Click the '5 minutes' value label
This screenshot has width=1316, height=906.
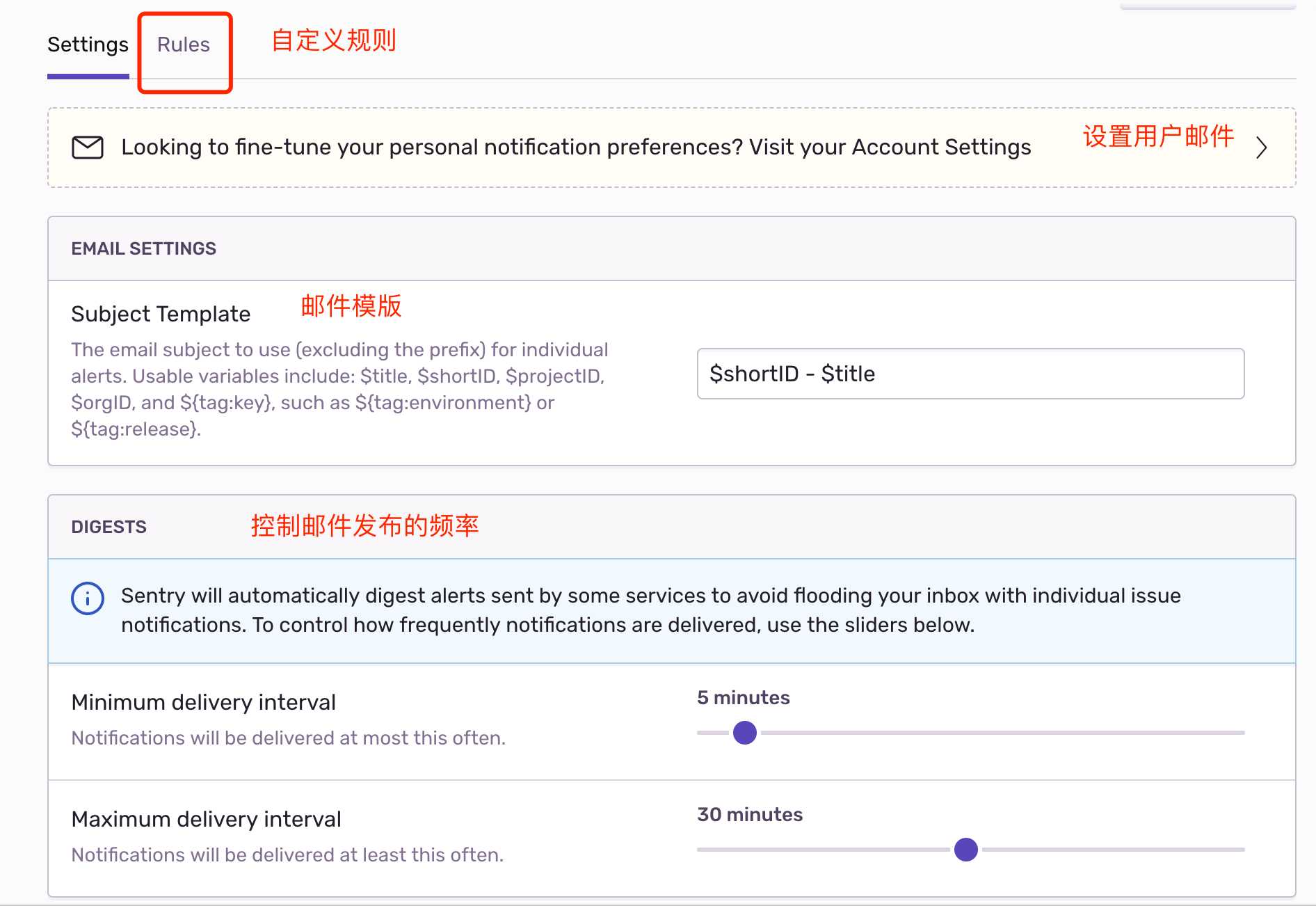[x=743, y=697]
